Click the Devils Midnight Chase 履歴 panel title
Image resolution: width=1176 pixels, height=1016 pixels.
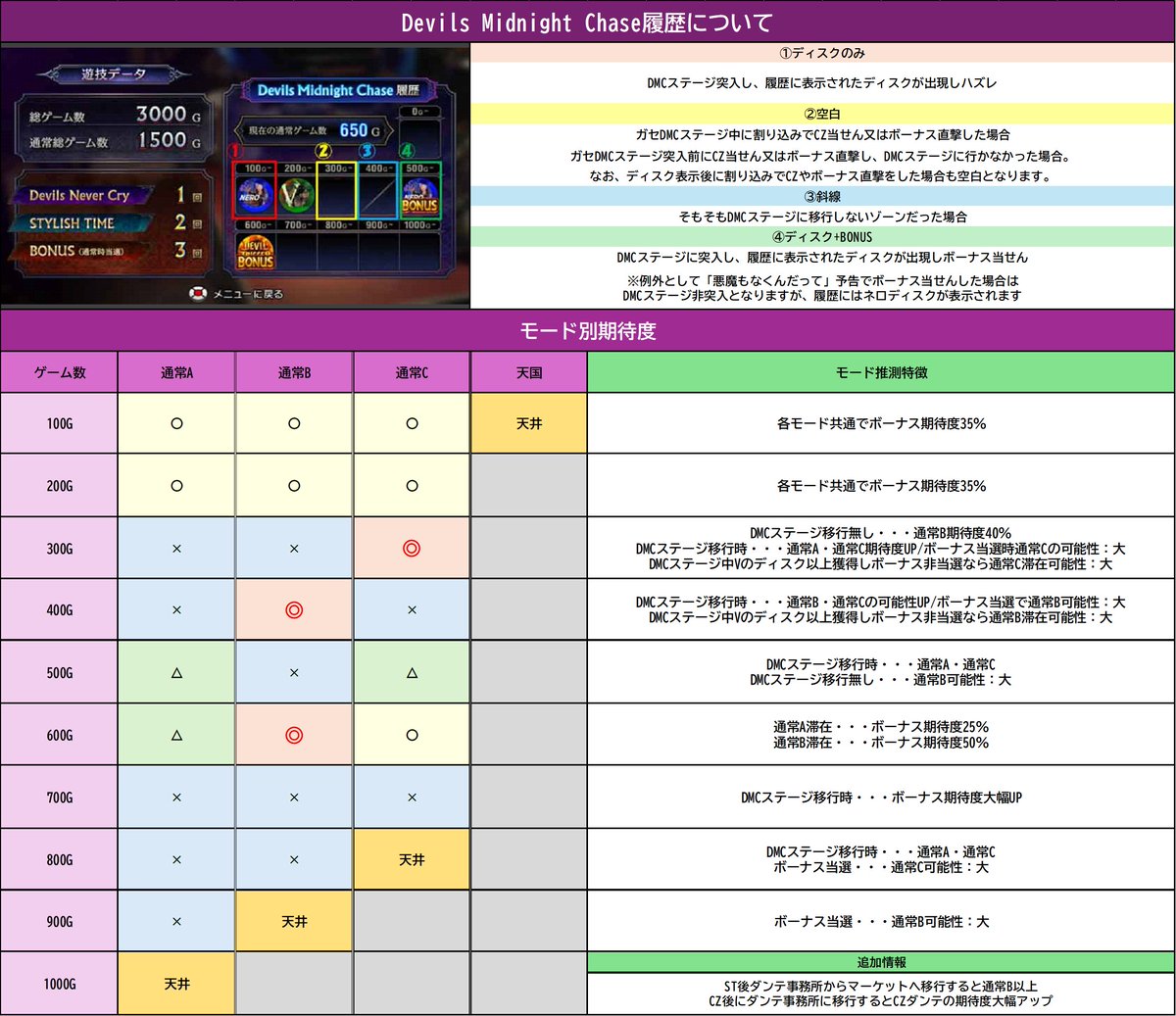(x=338, y=90)
